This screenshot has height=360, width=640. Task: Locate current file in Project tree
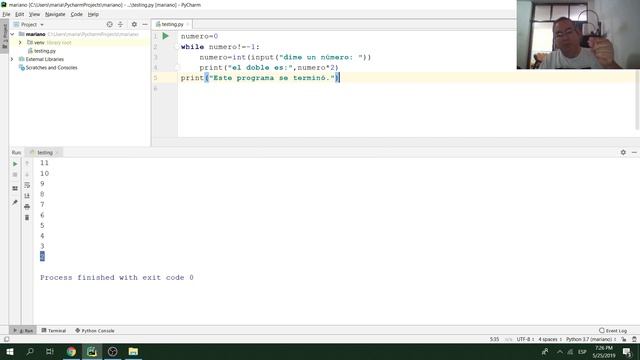109,24
